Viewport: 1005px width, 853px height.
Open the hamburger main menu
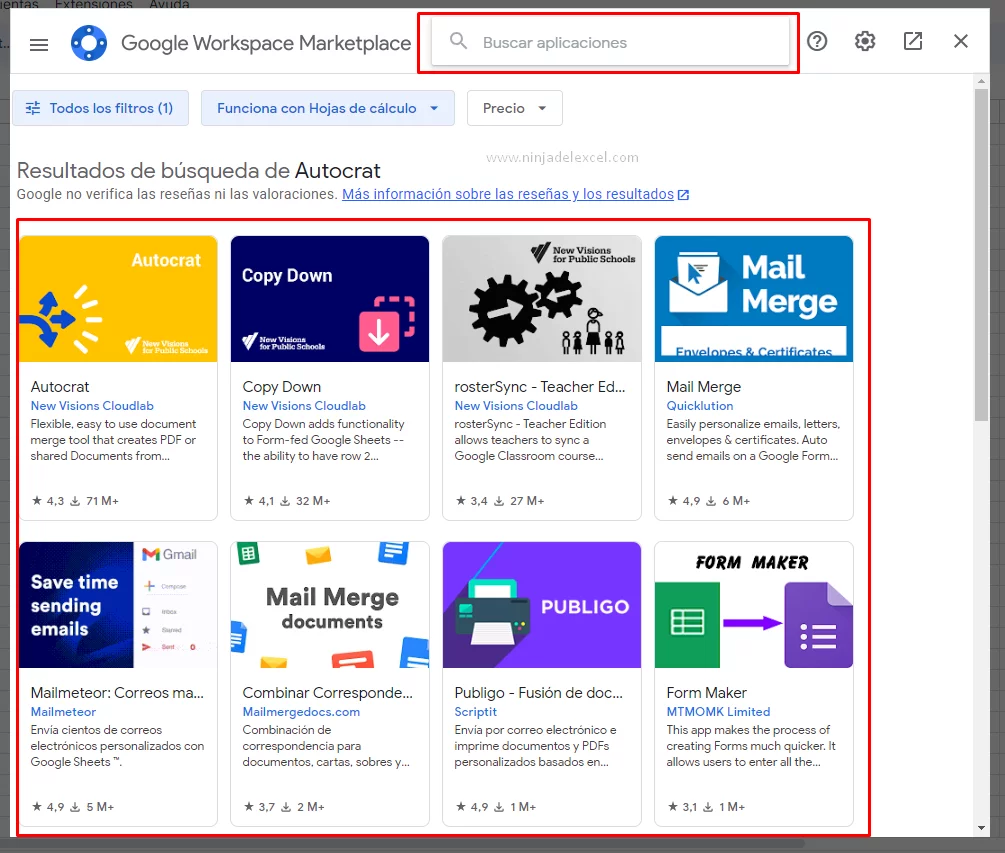click(39, 44)
